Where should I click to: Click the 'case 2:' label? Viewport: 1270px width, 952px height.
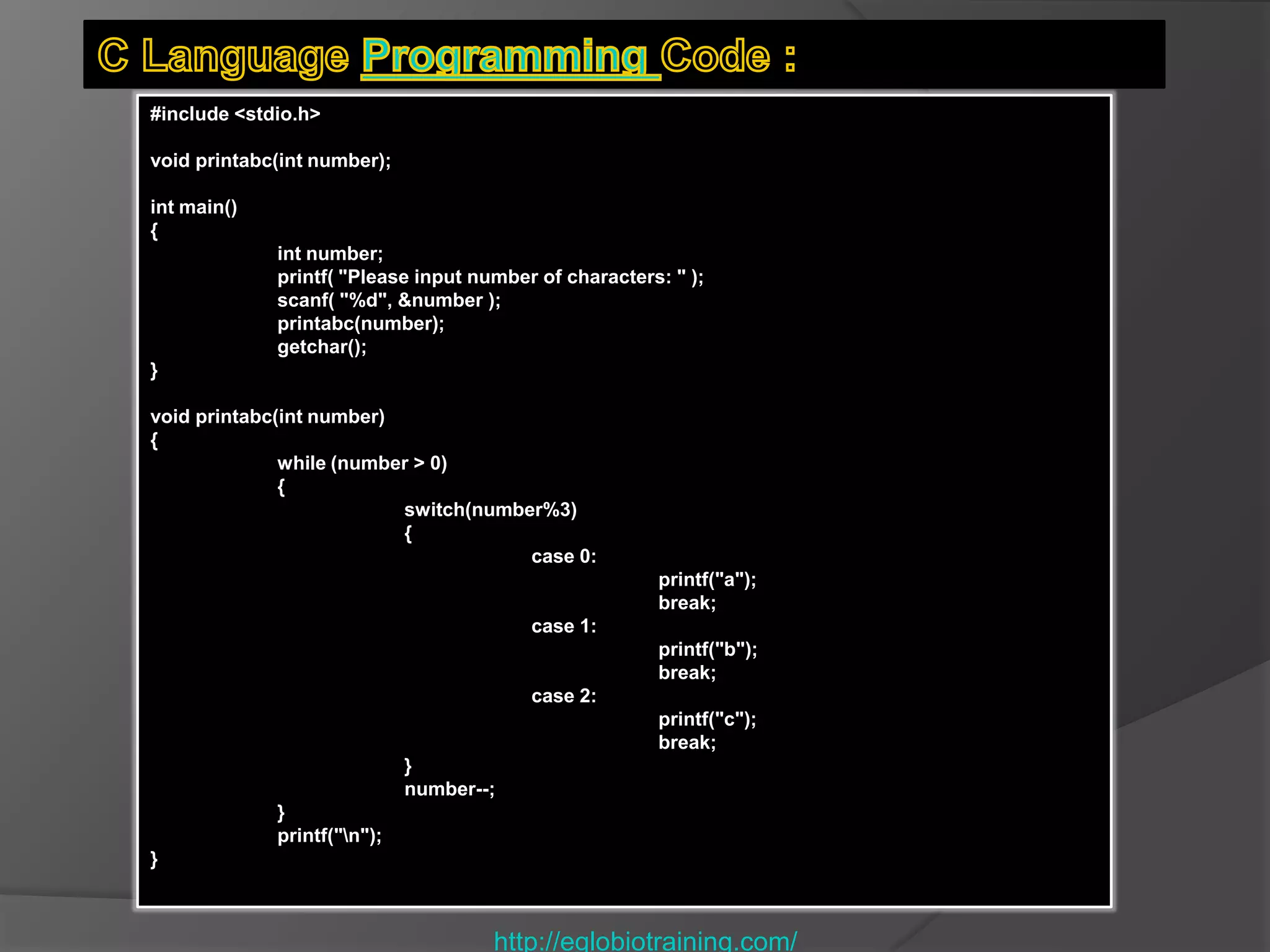[564, 696]
